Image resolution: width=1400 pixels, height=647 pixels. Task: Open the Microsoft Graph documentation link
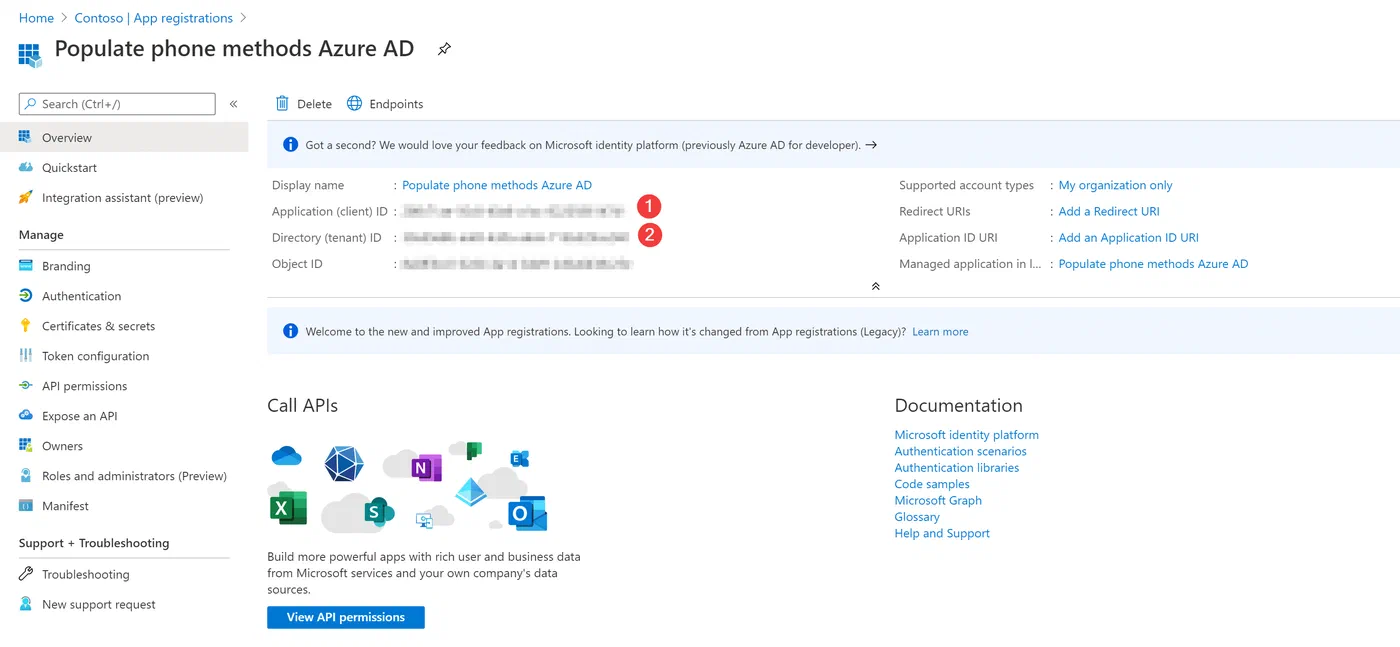click(938, 500)
